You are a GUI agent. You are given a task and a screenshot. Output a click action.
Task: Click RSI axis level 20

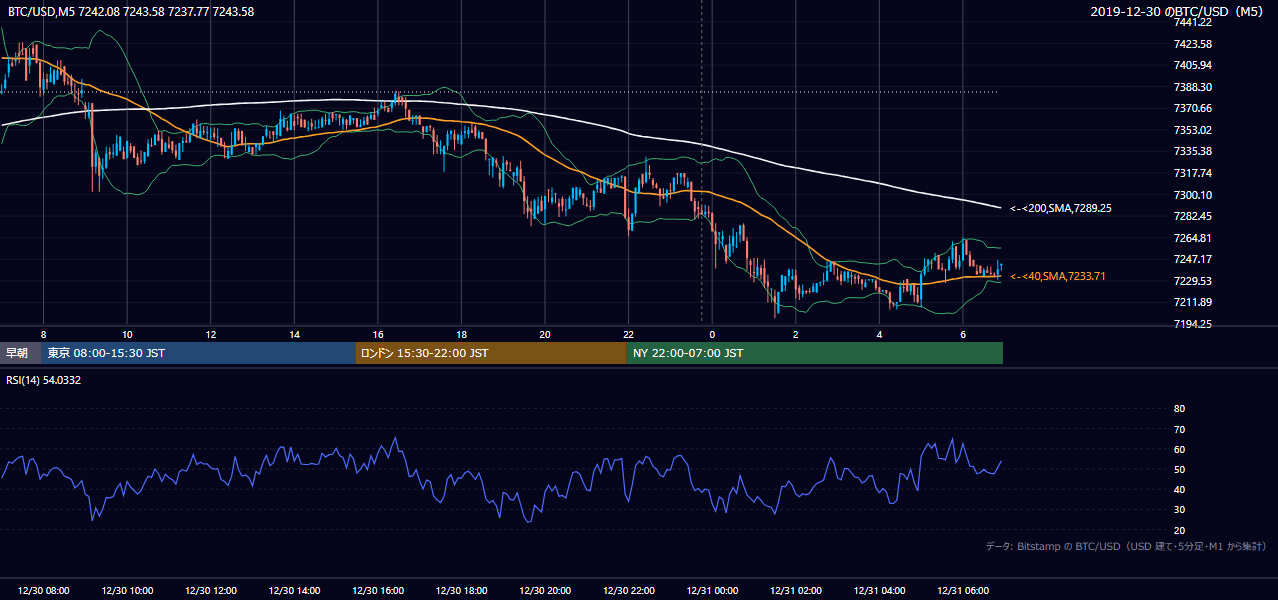(x=1179, y=530)
